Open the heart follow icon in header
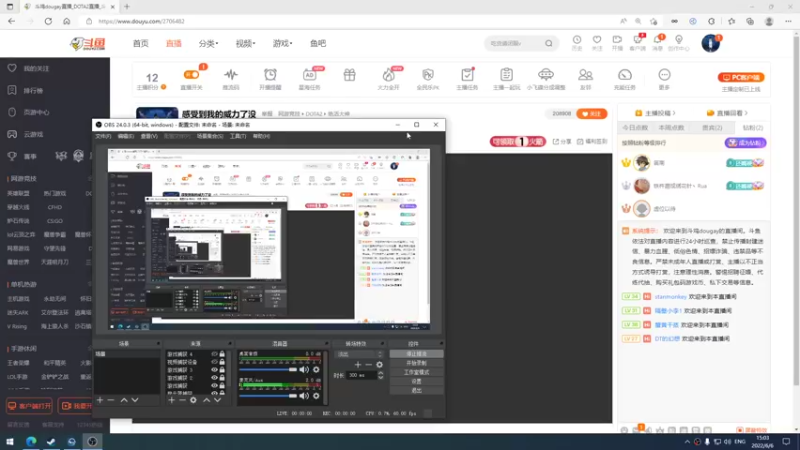The width and height of the screenshot is (800, 450). click(x=596, y=40)
